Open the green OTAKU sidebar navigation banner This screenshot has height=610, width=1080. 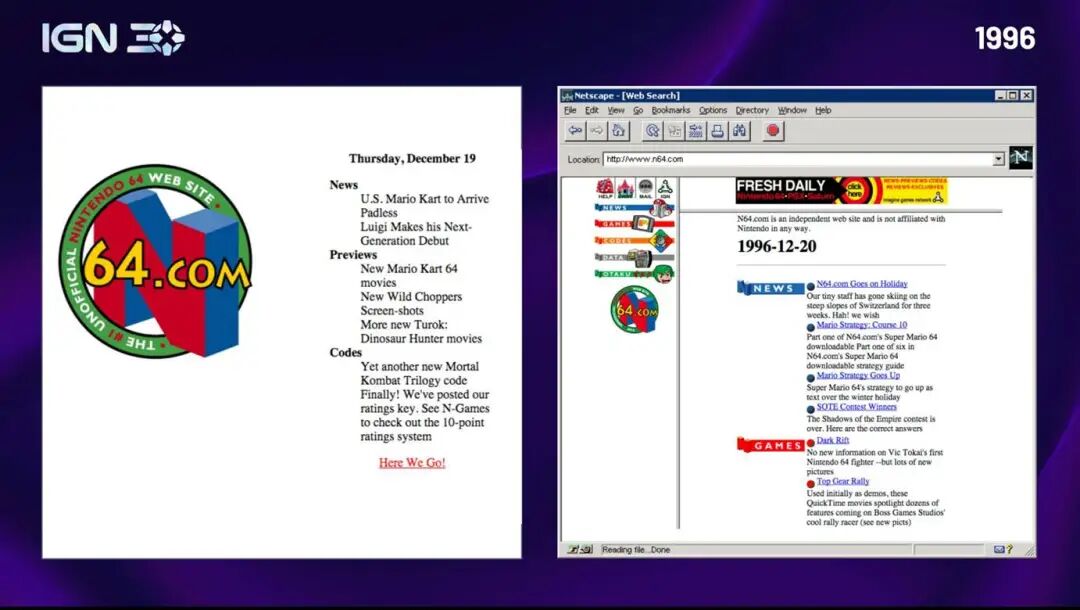(x=634, y=275)
